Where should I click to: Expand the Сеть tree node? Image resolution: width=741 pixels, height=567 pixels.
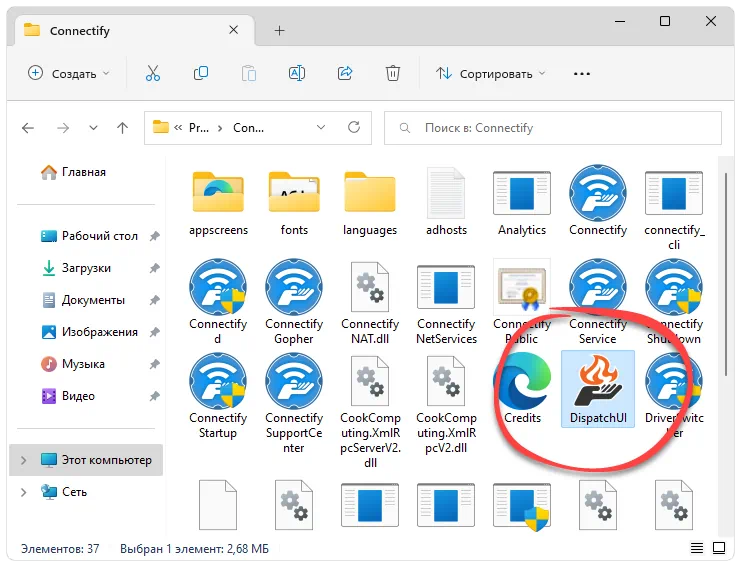(x=24, y=492)
